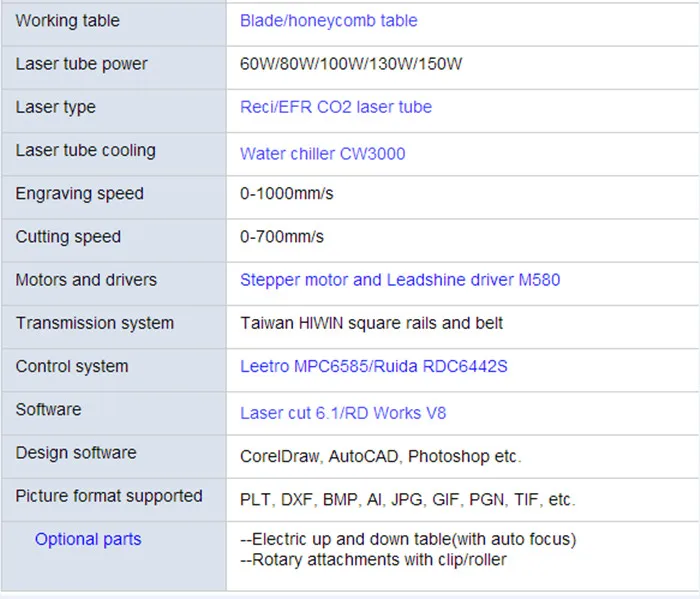Open the Laser cut 6.1/RD Works link

point(343,413)
